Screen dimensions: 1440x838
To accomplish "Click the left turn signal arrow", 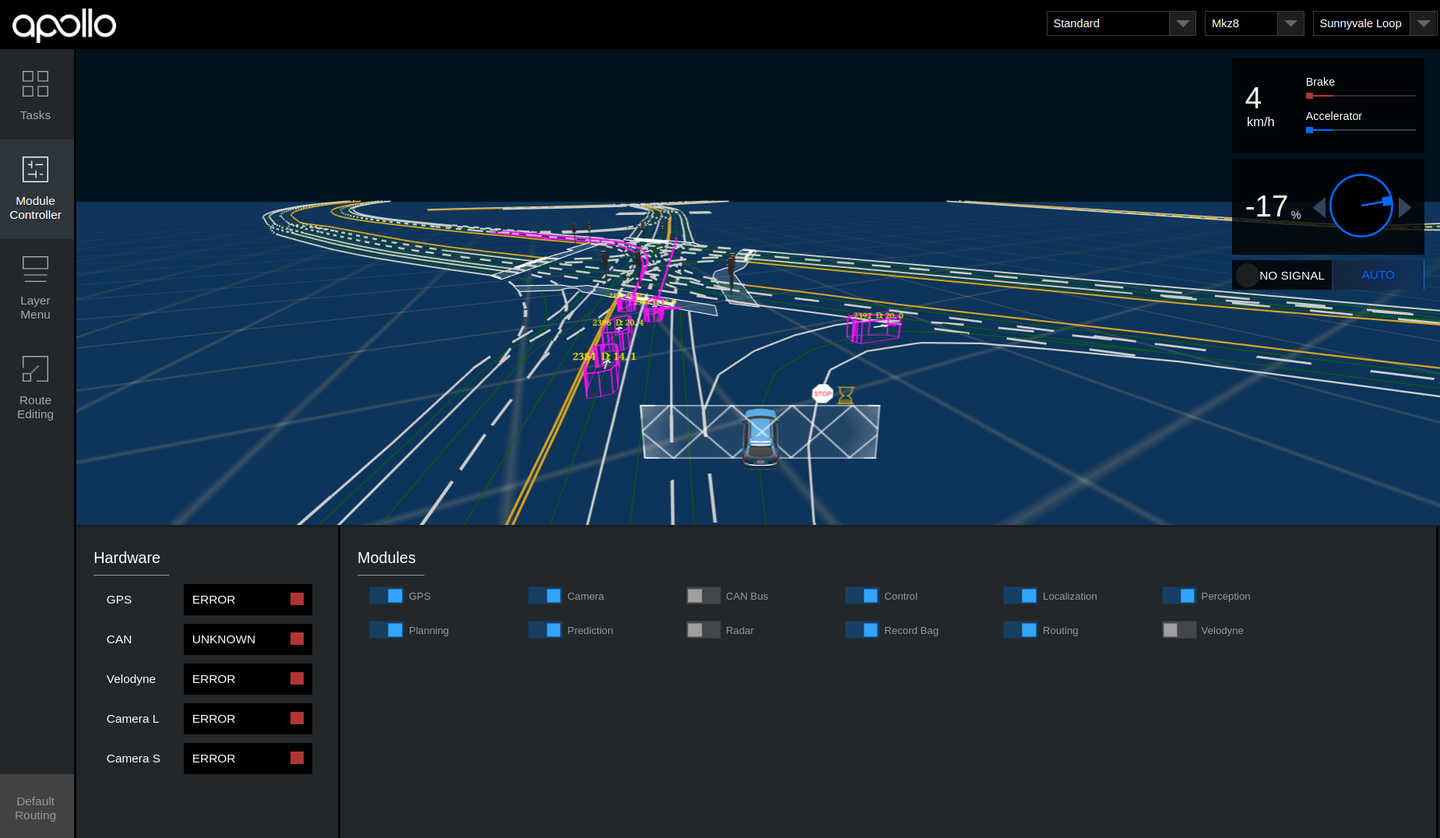I will coord(1319,207).
